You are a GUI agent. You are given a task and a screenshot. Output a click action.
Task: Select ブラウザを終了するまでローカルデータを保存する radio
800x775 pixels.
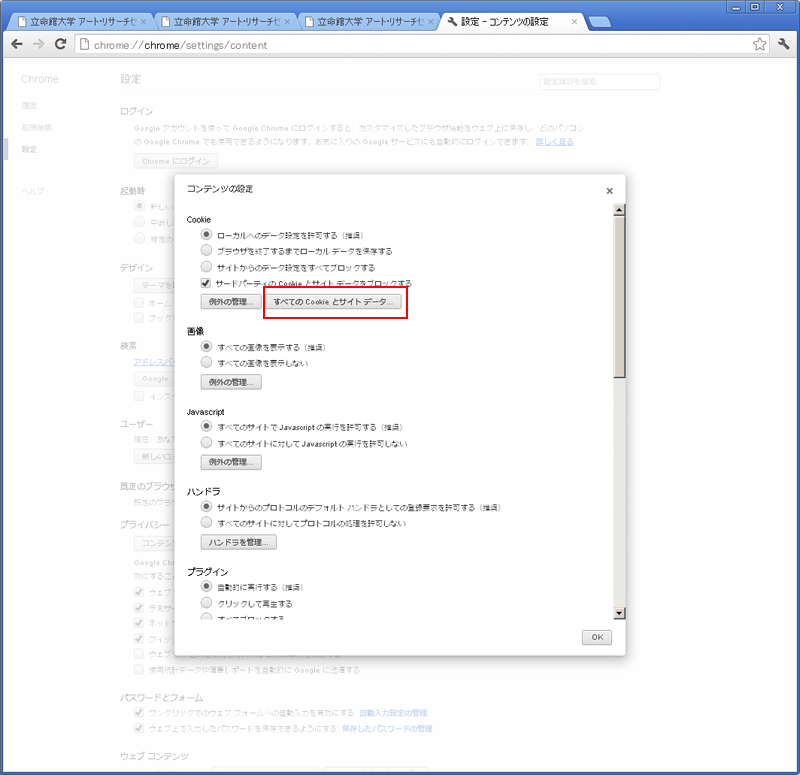pos(206,251)
